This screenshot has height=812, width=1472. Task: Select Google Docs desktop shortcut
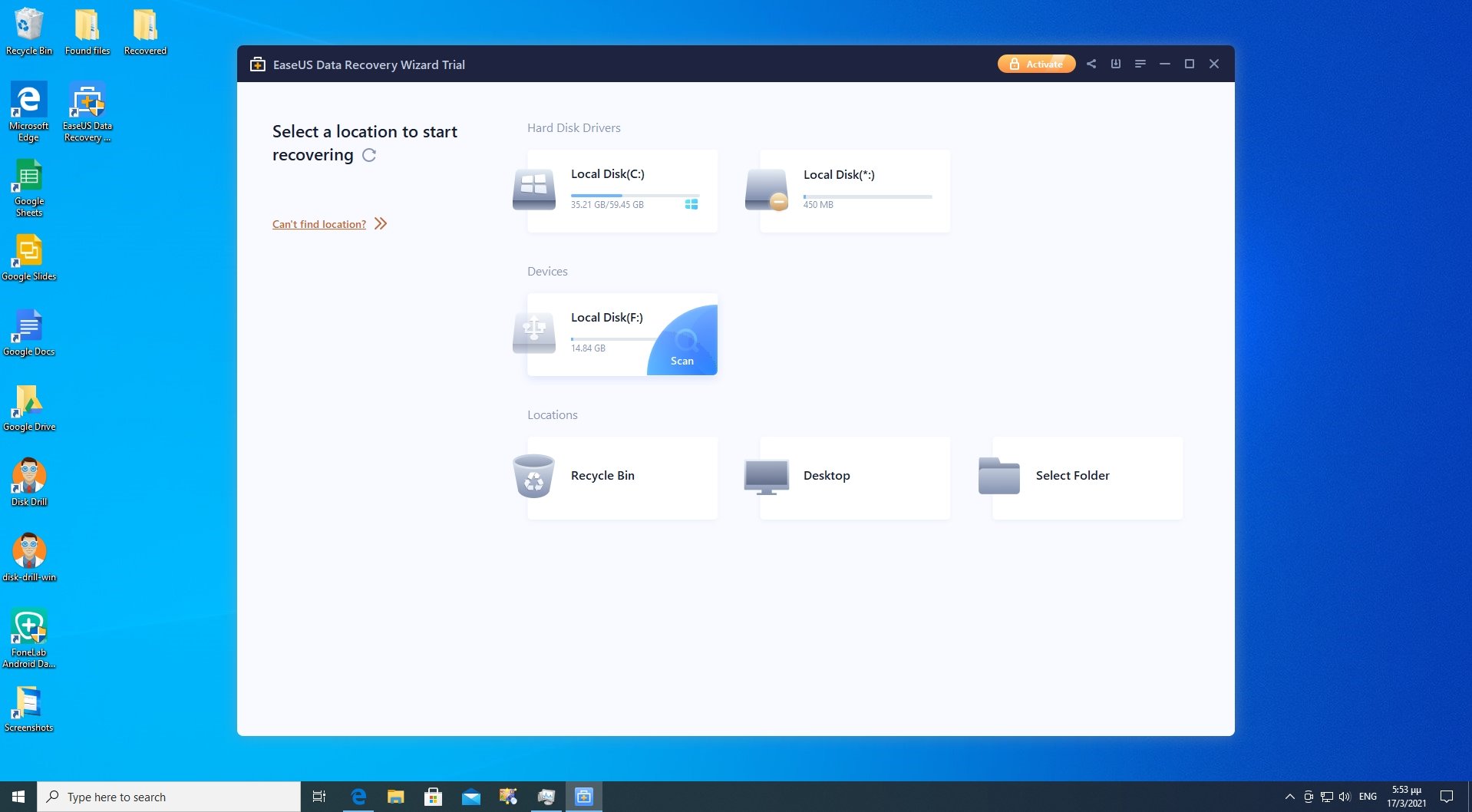point(29,333)
